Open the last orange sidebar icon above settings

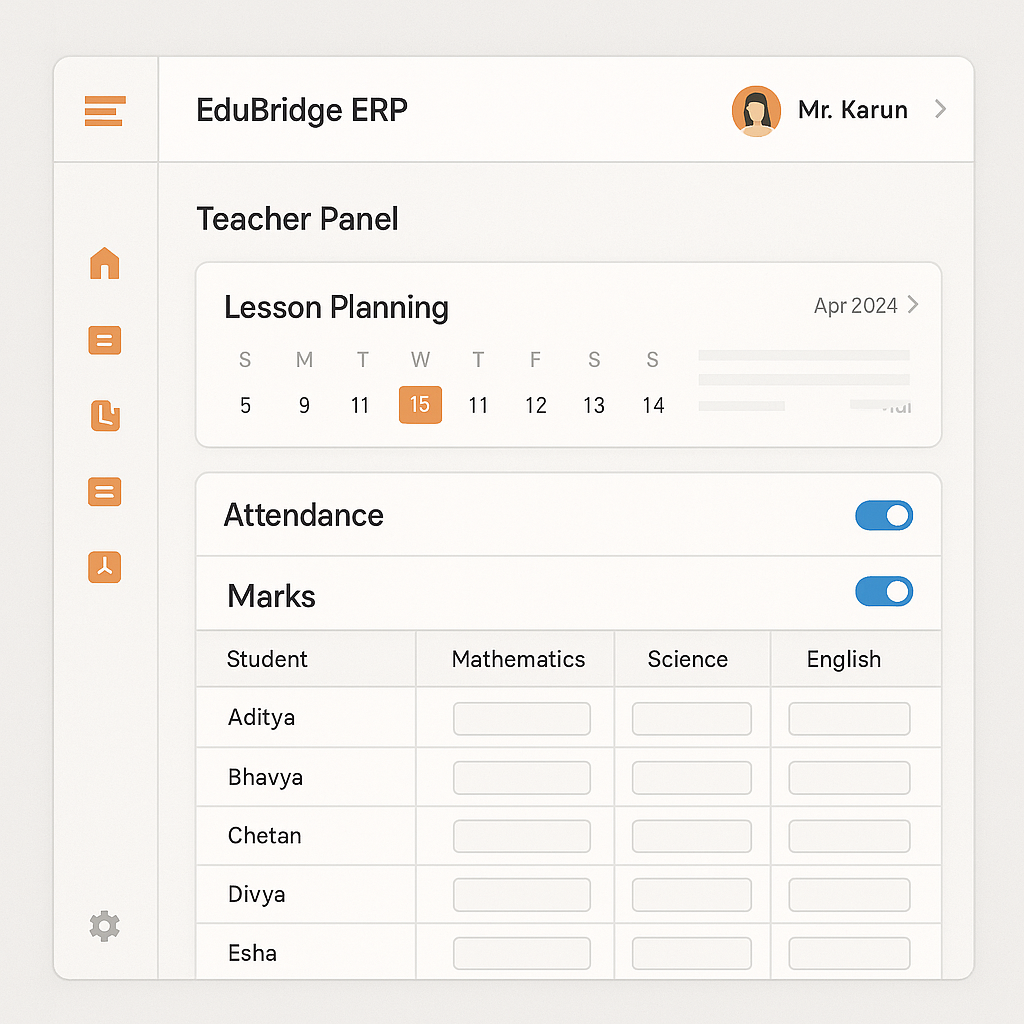104,567
